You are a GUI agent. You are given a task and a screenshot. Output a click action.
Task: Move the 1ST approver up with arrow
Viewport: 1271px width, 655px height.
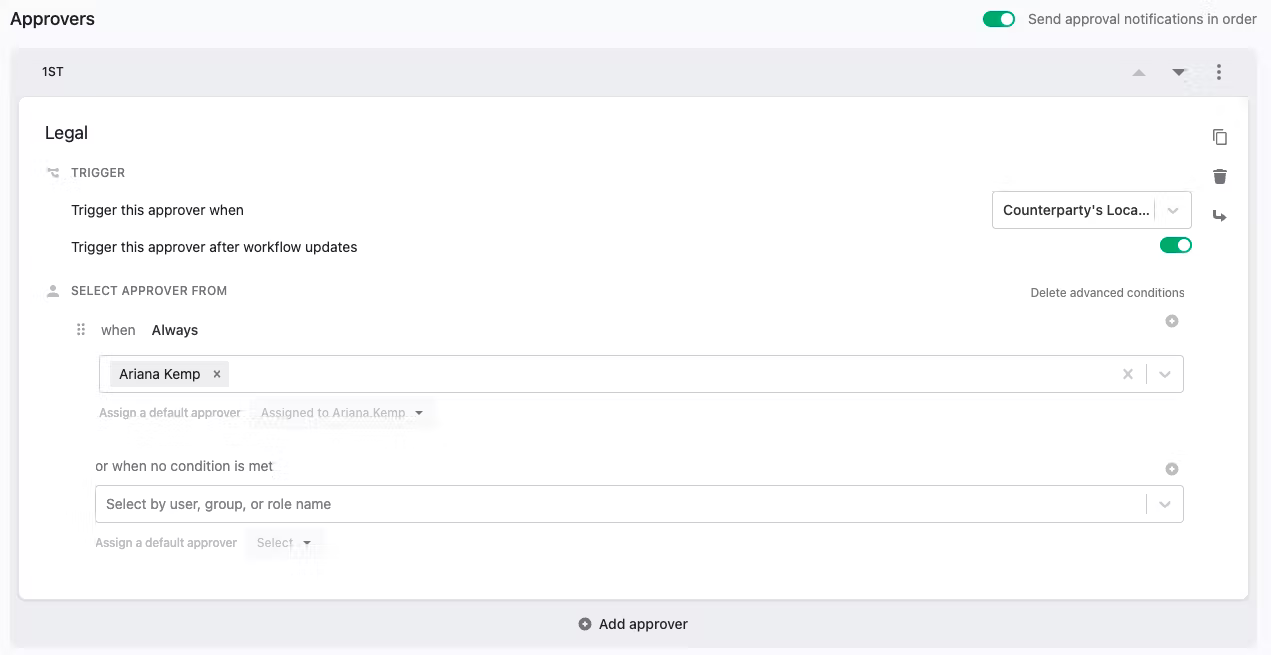click(1139, 72)
